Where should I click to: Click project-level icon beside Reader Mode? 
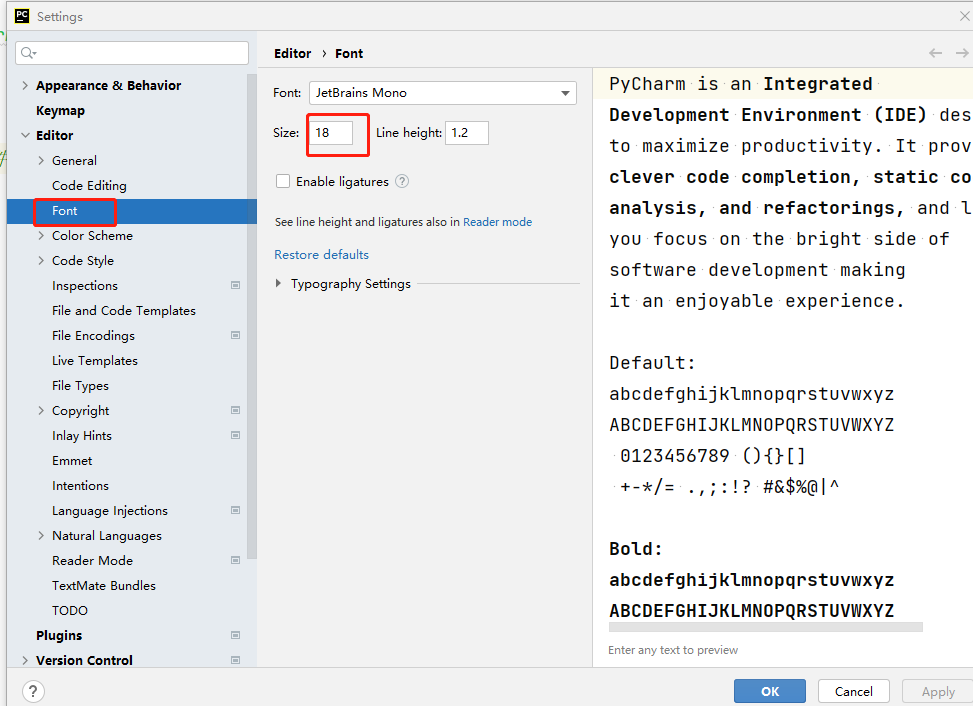236,561
